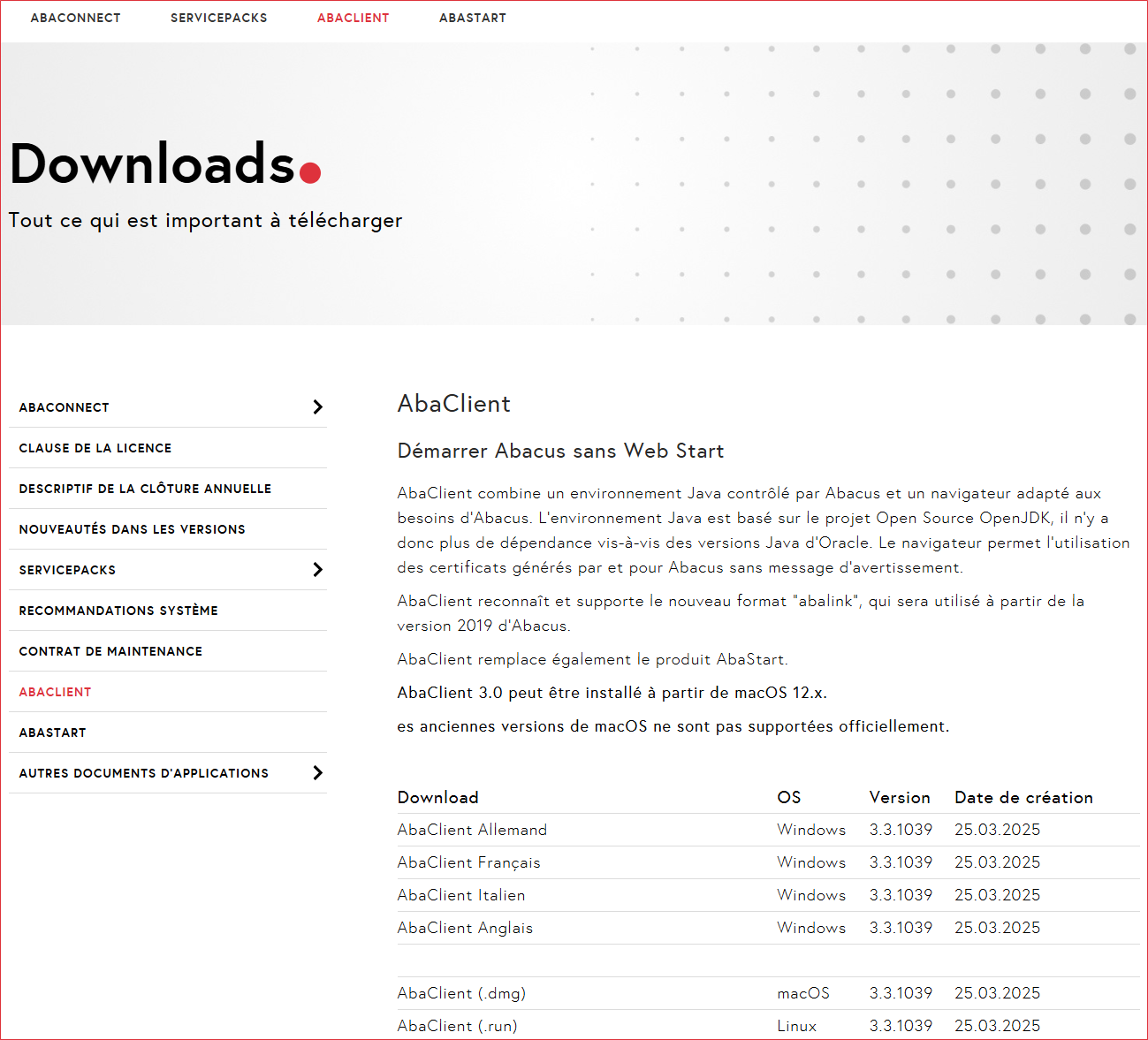Open Recommandations système sidebar entry
This screenshot has height=1040, width=1148.
point(118,611)
